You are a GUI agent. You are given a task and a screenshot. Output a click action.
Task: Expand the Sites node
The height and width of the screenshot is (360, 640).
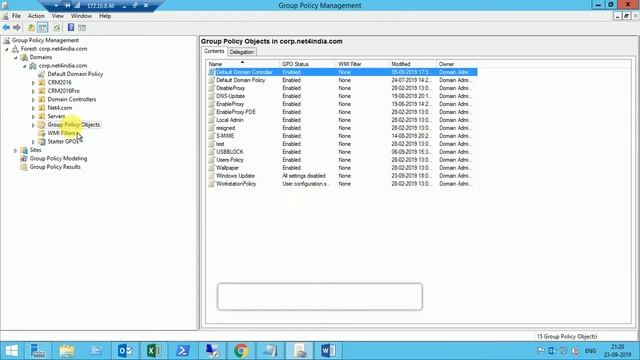tap(16, 151)
